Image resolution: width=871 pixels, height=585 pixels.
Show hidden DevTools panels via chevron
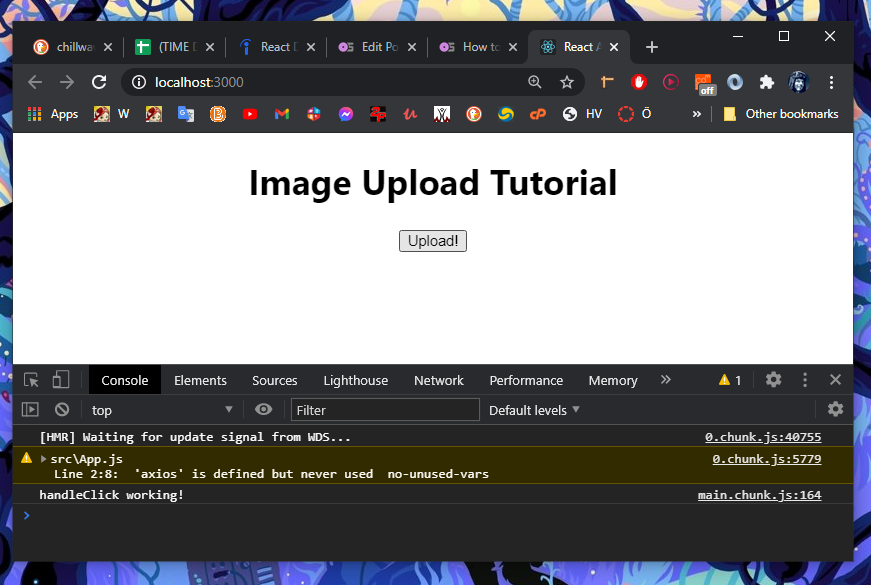[666, 380]
